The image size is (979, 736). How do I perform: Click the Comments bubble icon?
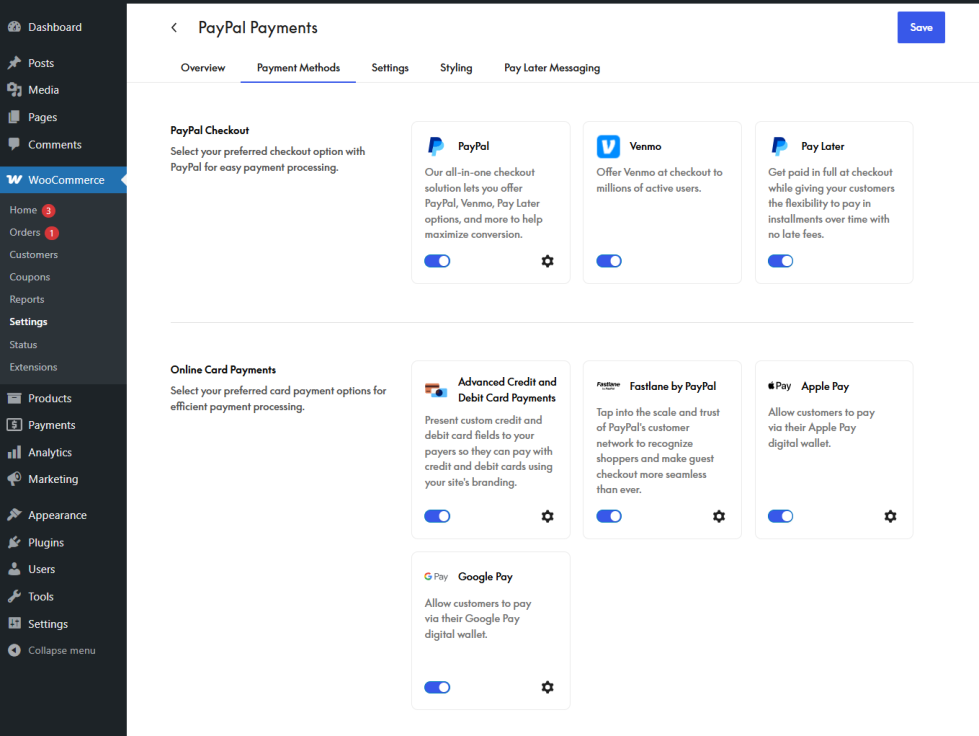click(14, 144)
